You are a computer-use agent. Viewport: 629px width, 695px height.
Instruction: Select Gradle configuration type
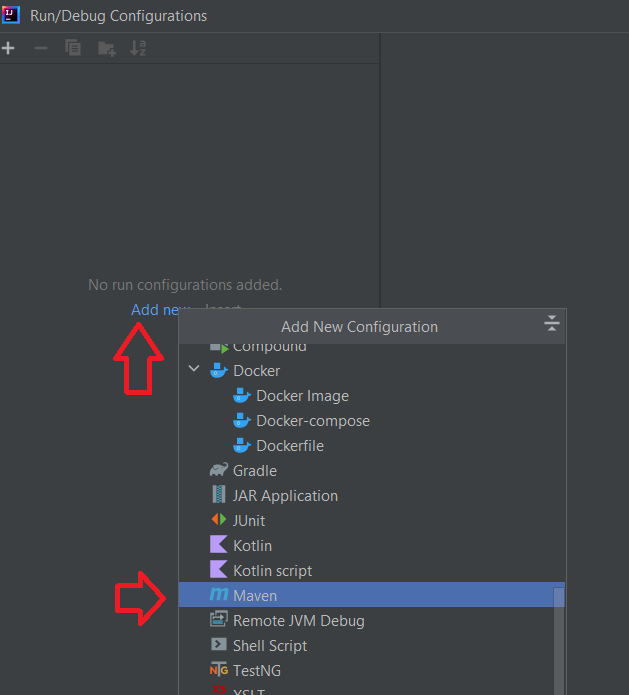tap(372, 471)
